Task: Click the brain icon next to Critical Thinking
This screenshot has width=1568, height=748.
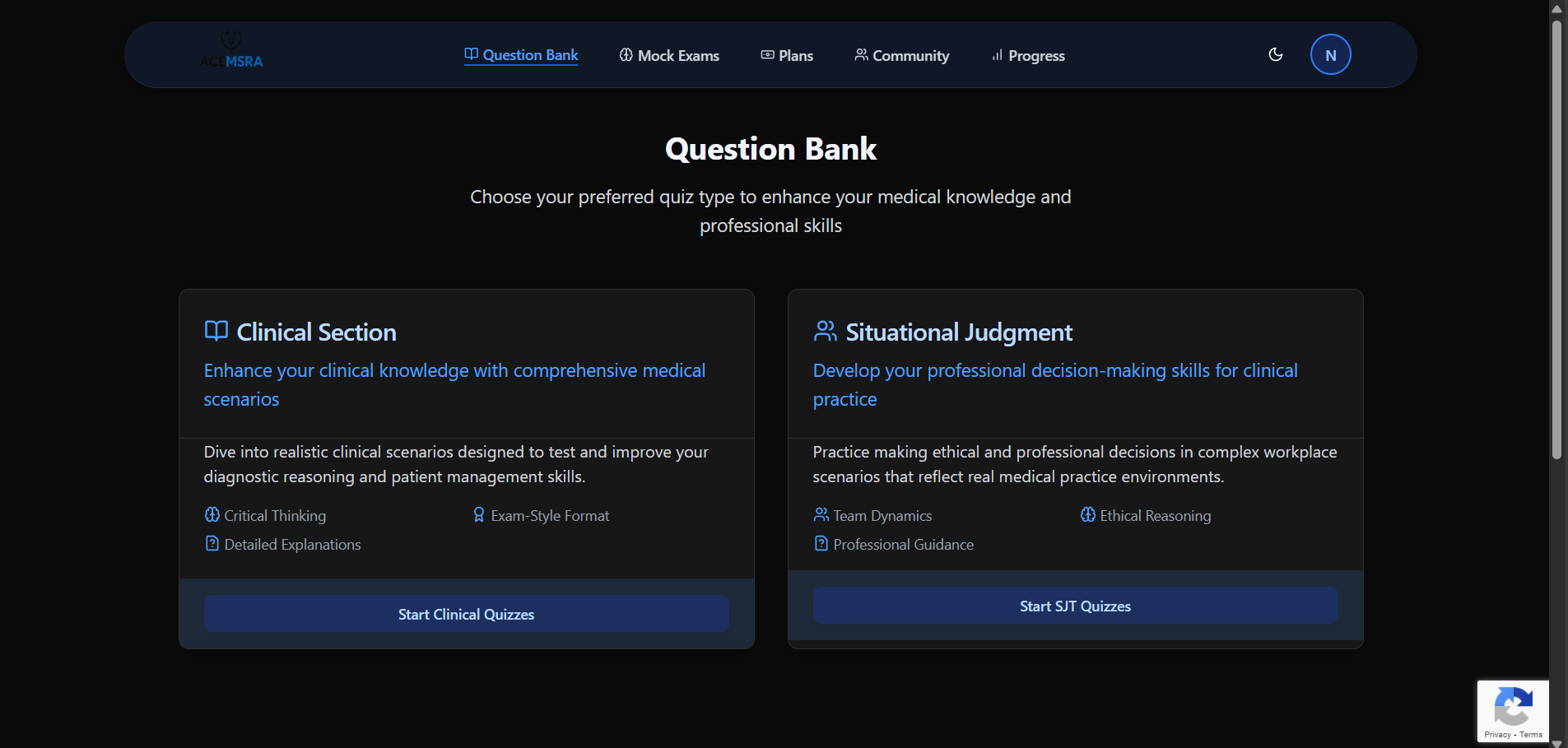Action: click(x=212, y=515)
